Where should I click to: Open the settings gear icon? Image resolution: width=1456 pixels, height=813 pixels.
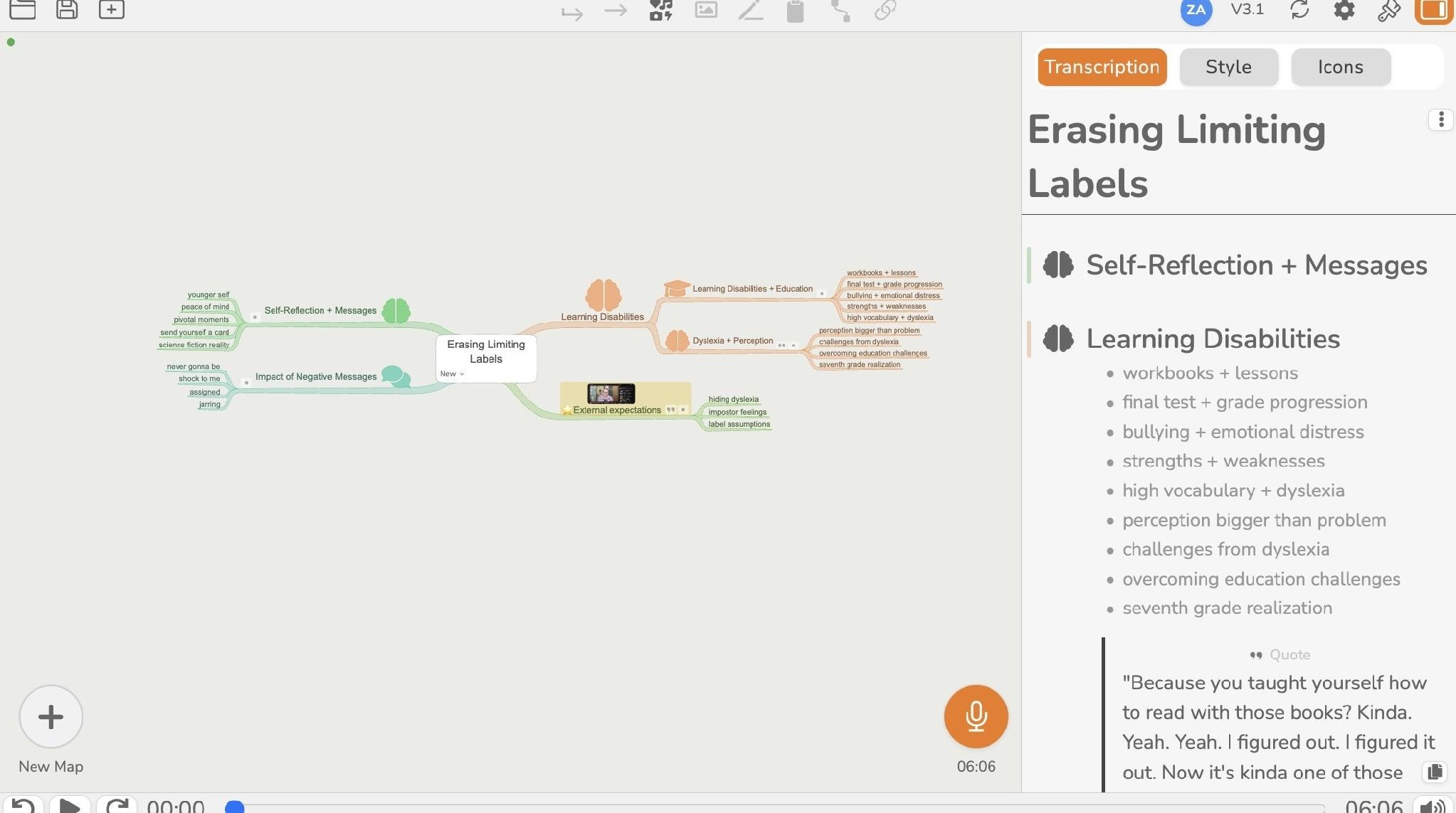1344,10
